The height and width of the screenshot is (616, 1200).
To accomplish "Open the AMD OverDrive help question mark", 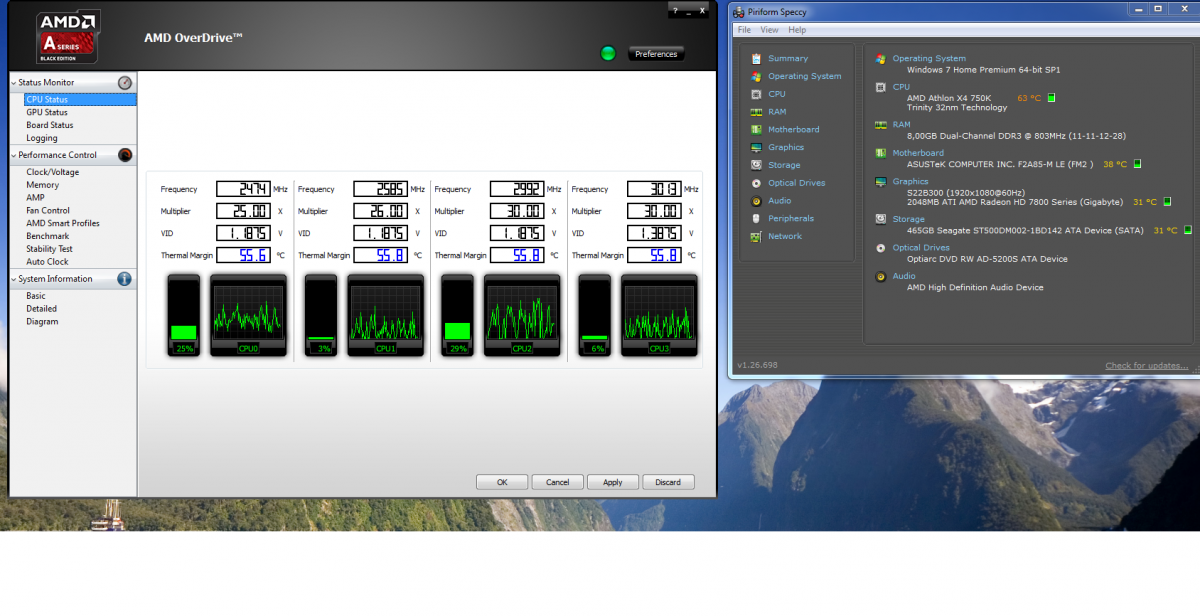I will (x=675, y=10).
